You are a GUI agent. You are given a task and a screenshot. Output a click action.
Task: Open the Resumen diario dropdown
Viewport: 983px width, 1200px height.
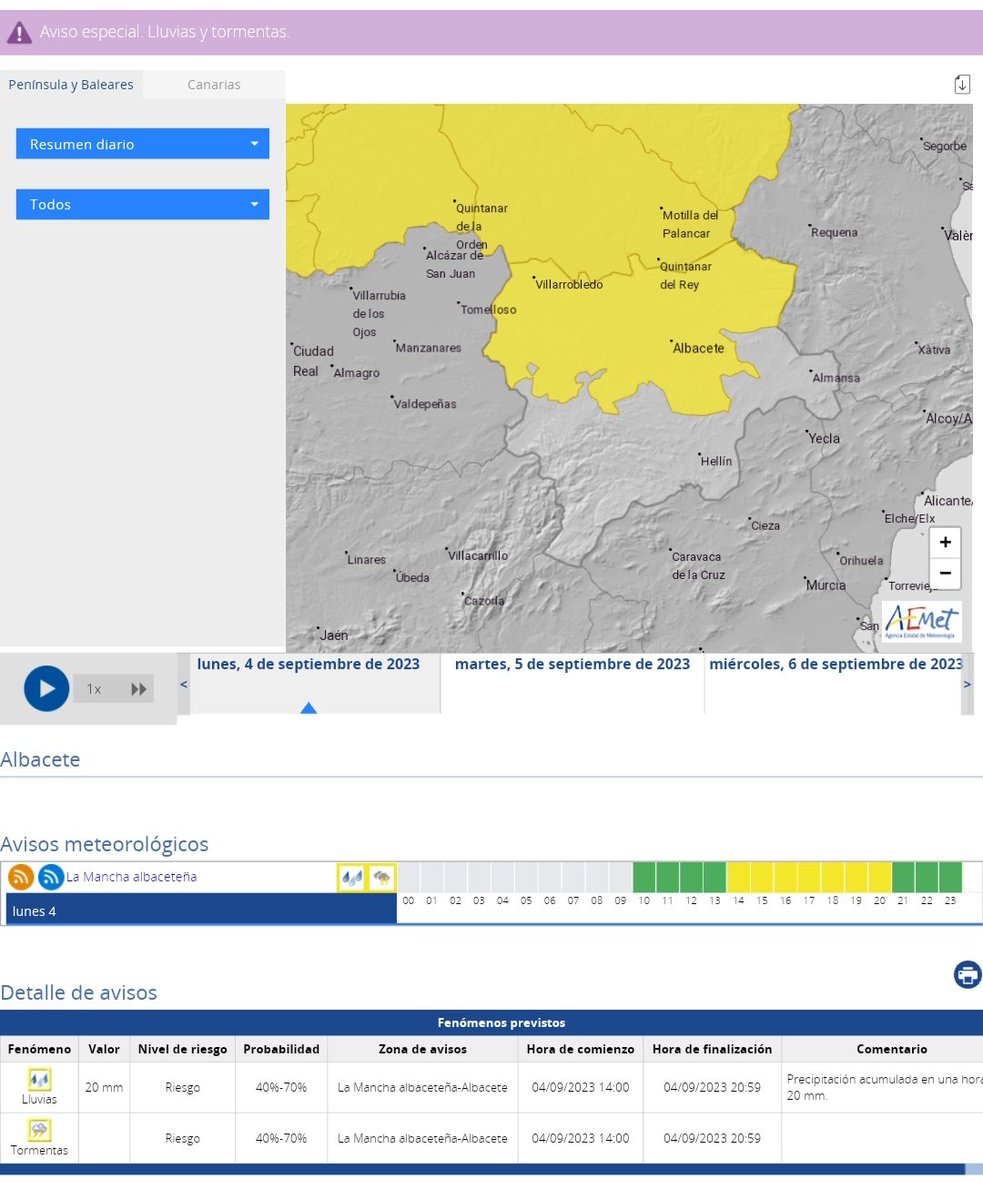coord(142,144)
